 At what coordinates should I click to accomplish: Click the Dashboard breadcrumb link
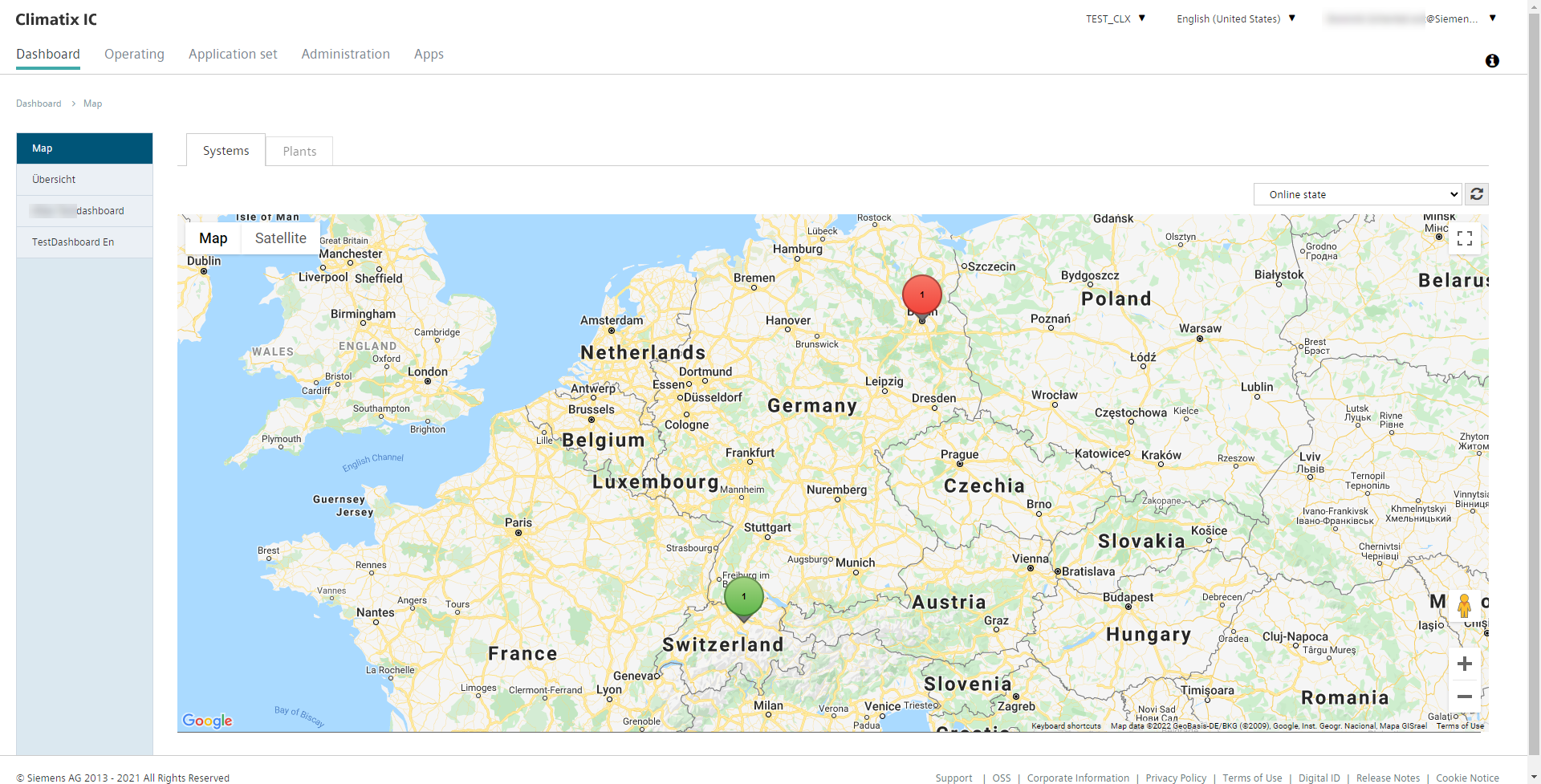39,104
